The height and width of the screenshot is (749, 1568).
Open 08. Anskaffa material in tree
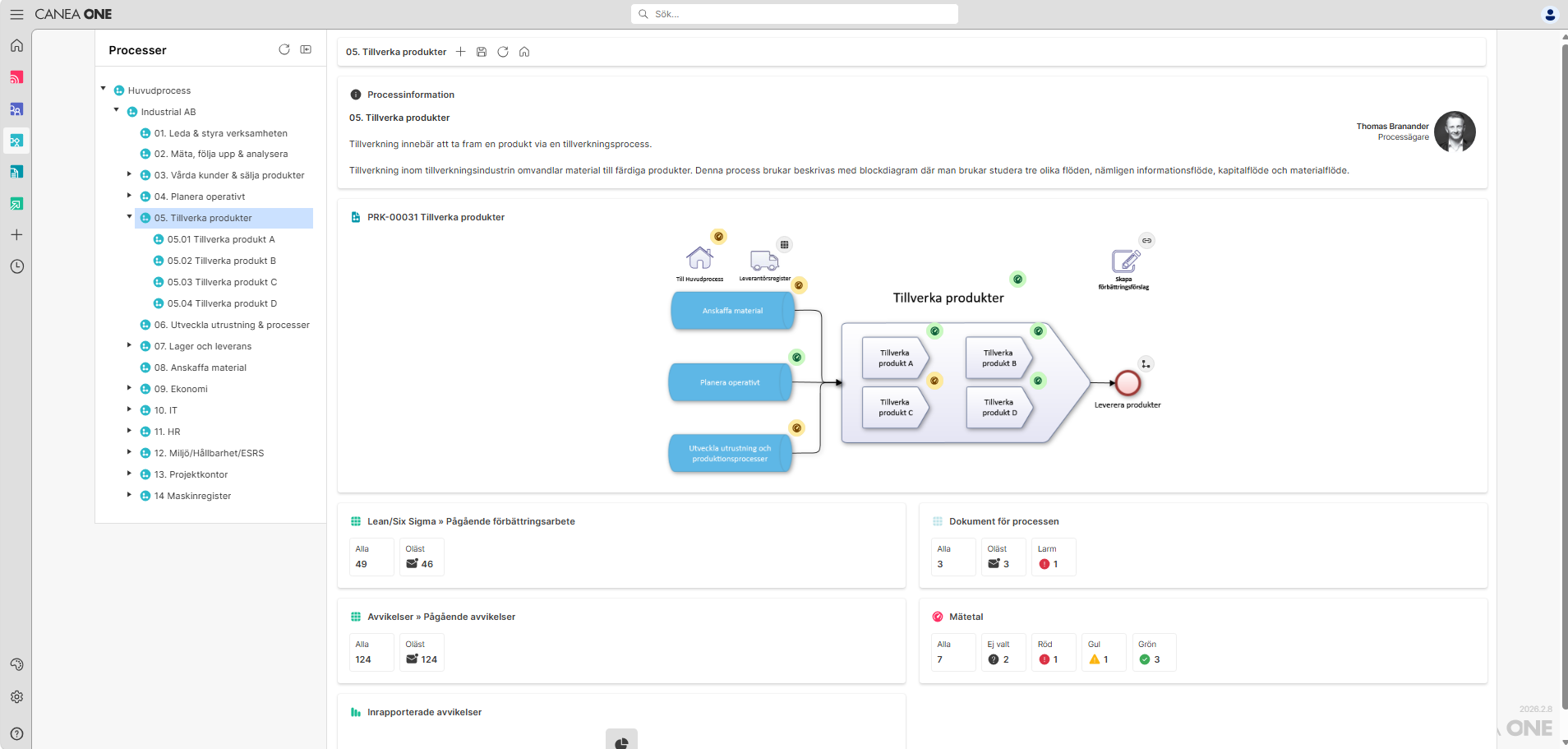click(201, 368)
